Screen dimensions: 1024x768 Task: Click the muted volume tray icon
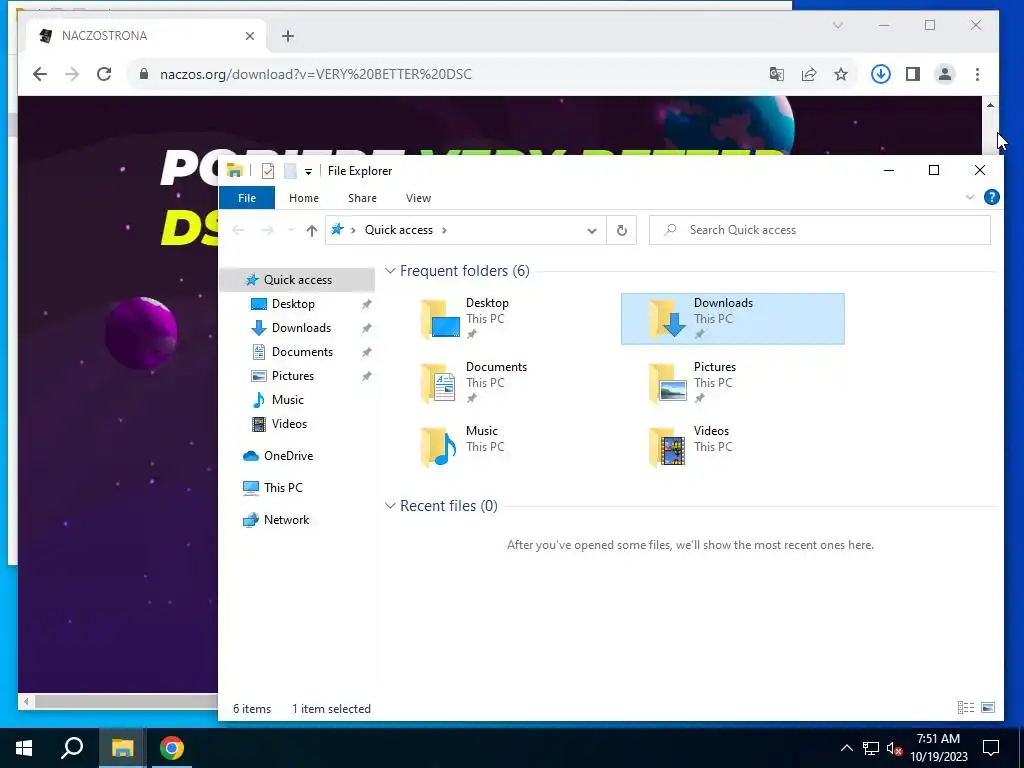point(894,748)
